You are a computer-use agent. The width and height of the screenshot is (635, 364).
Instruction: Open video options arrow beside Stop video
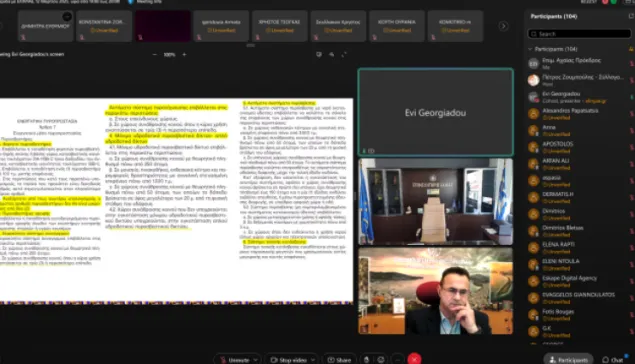tap(313, 360)
